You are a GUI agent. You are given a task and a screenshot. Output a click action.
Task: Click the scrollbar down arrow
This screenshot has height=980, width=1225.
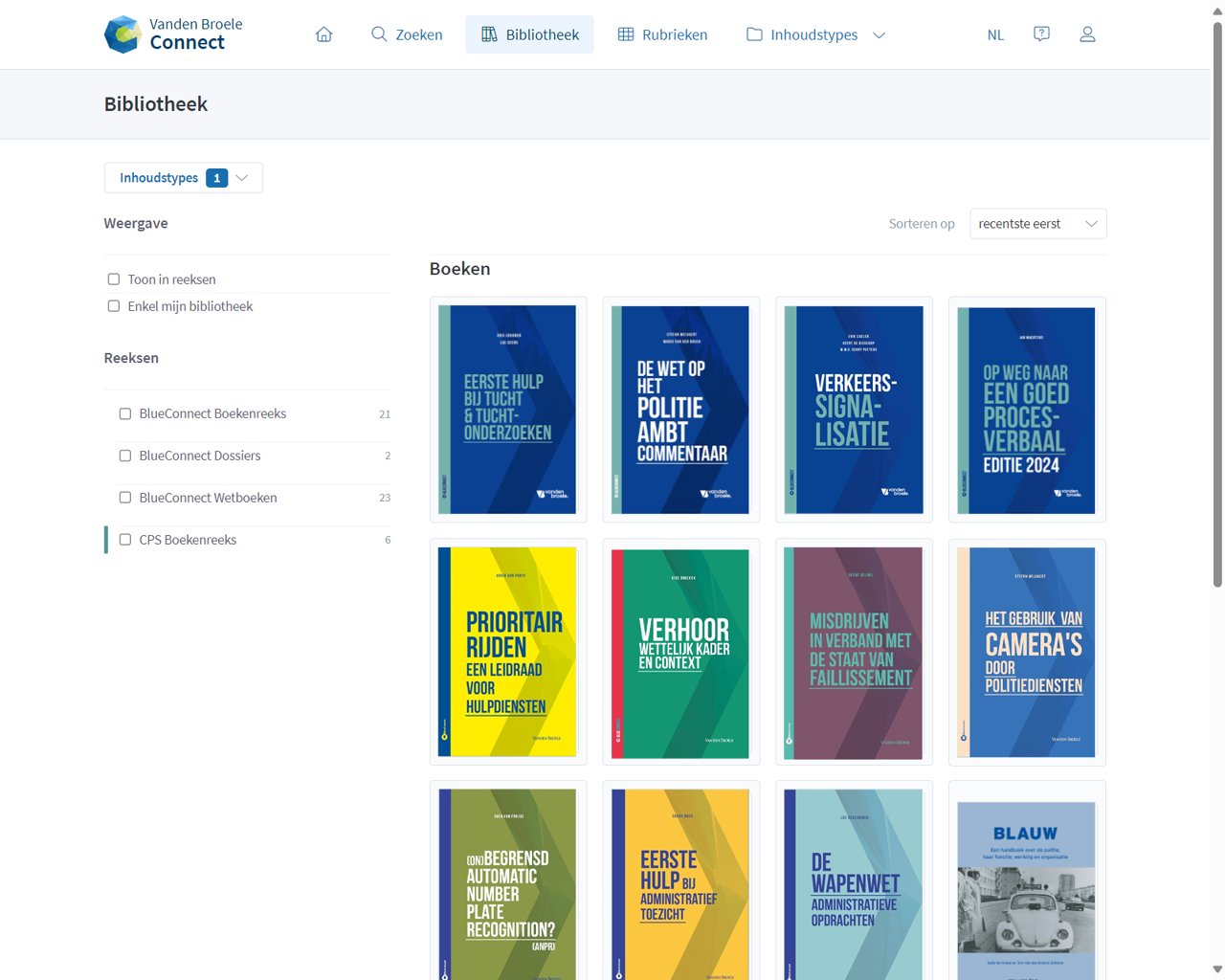(1217, 969)
